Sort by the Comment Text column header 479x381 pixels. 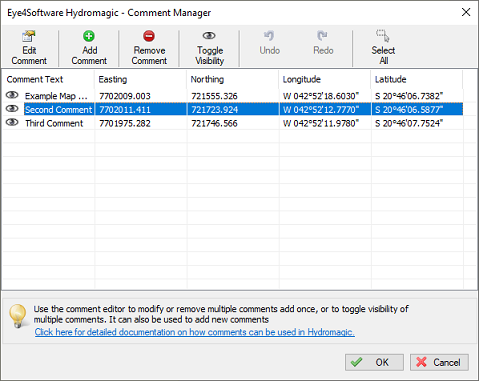point(48,79)
